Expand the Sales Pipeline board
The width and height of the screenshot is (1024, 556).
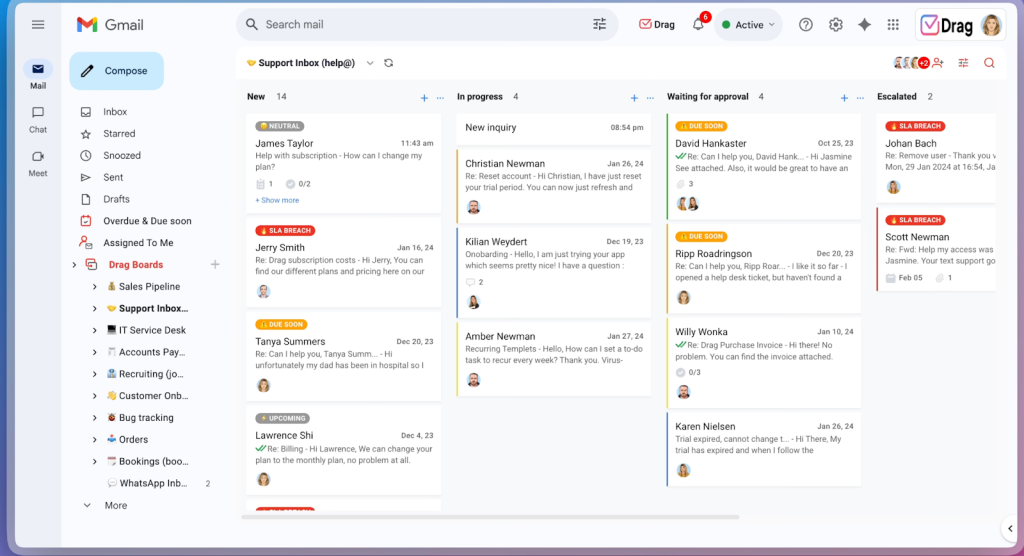[x=95, y=287]
